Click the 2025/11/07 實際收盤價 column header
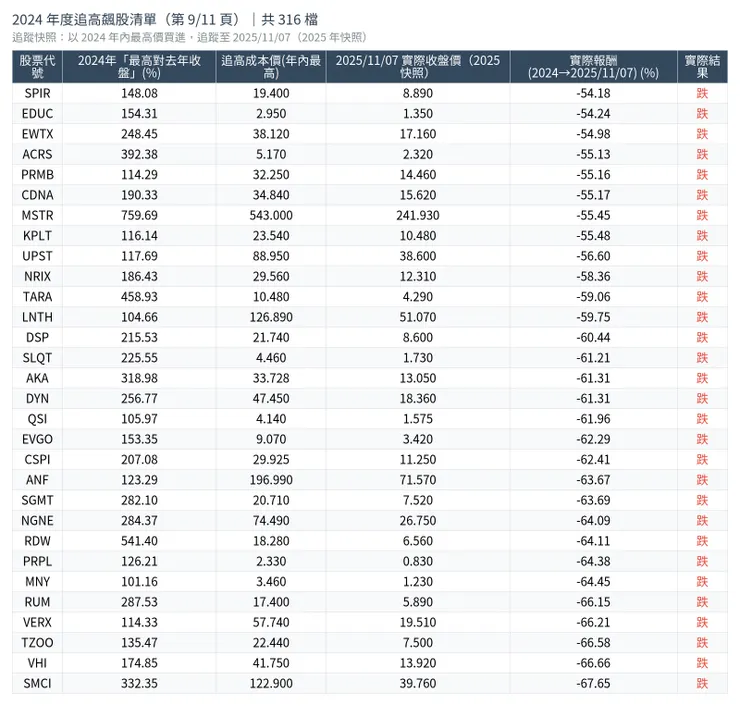 (x=418, y=67)
